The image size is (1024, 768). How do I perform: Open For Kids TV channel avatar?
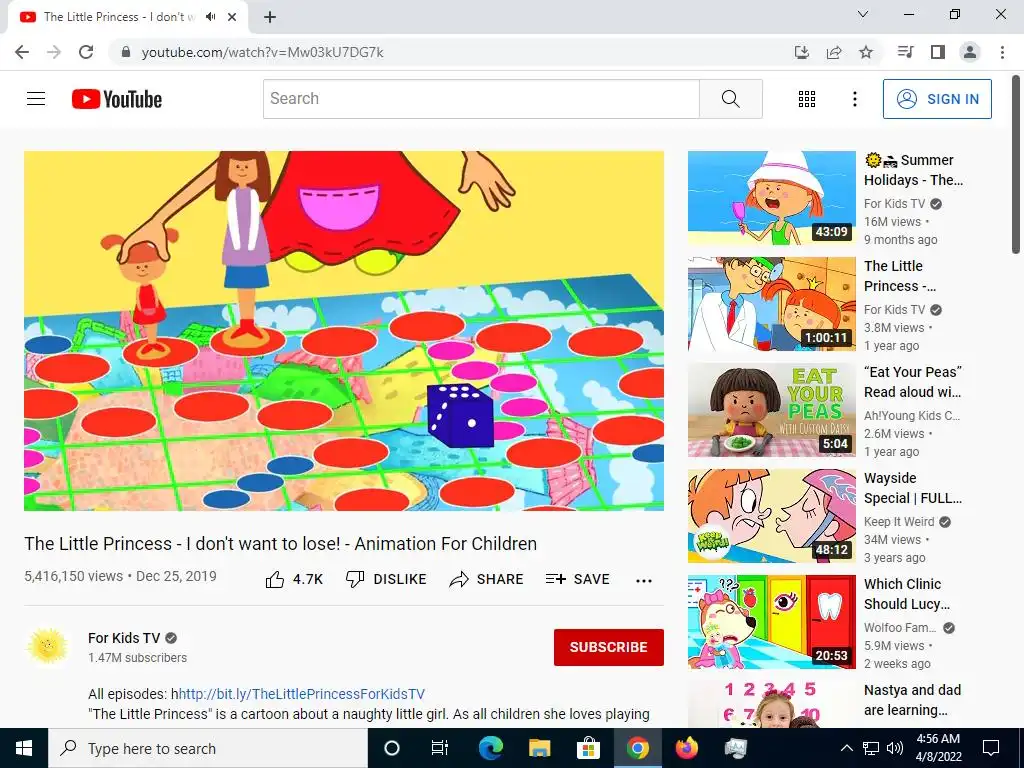click(x=47, y=646)
